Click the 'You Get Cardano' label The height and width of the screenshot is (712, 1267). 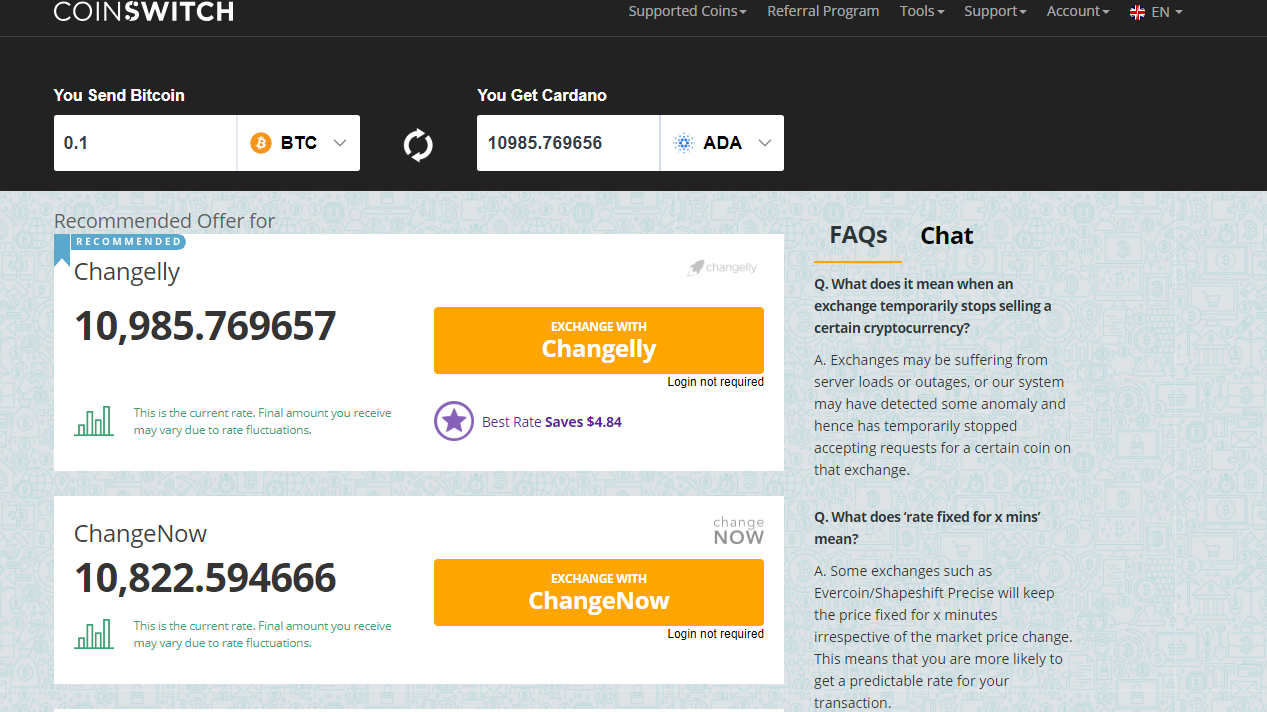click(x=542, y=95)
